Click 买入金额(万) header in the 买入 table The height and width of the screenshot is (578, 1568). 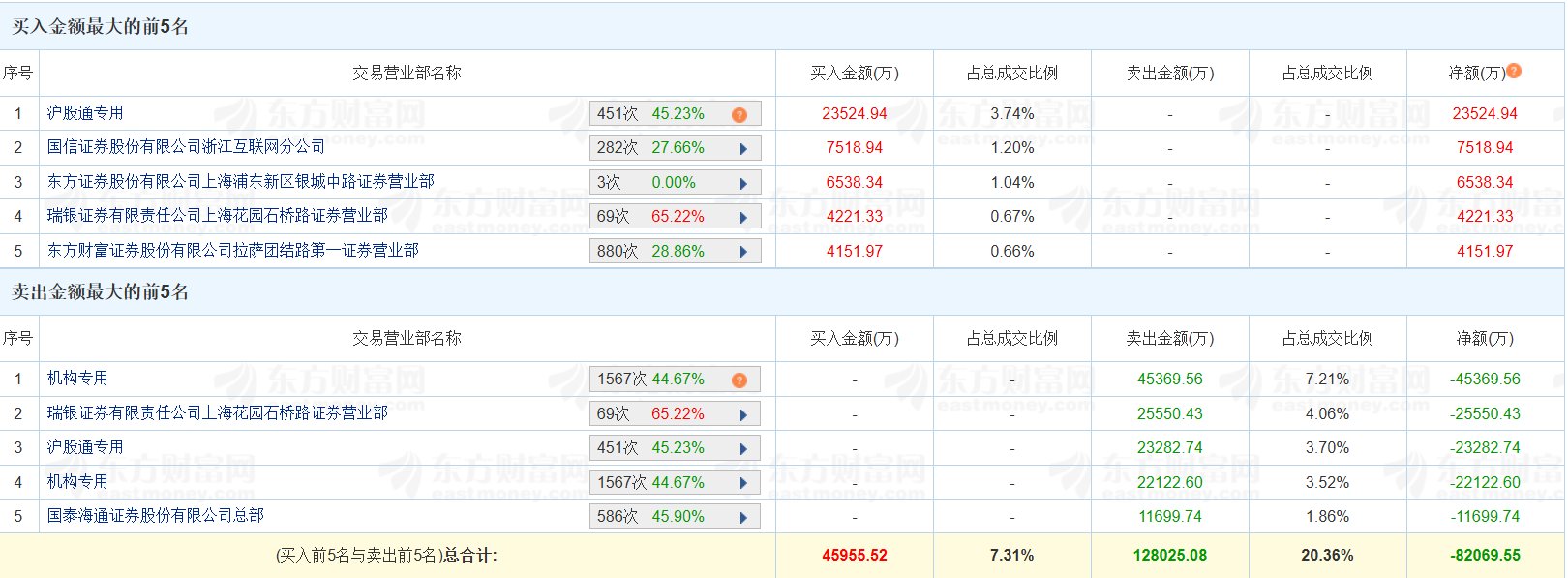point(855,74)
